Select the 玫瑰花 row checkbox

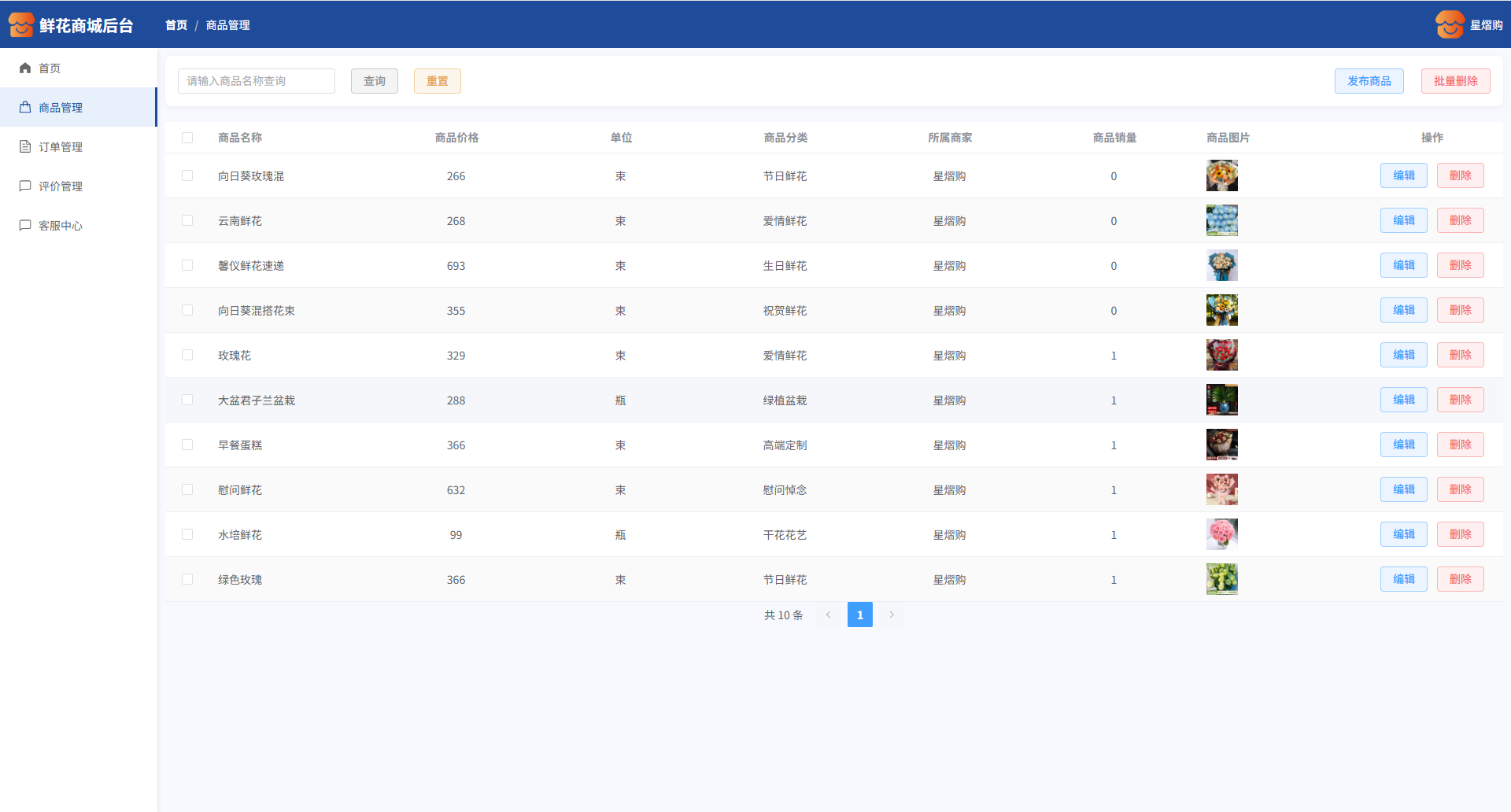coord(187,355)
